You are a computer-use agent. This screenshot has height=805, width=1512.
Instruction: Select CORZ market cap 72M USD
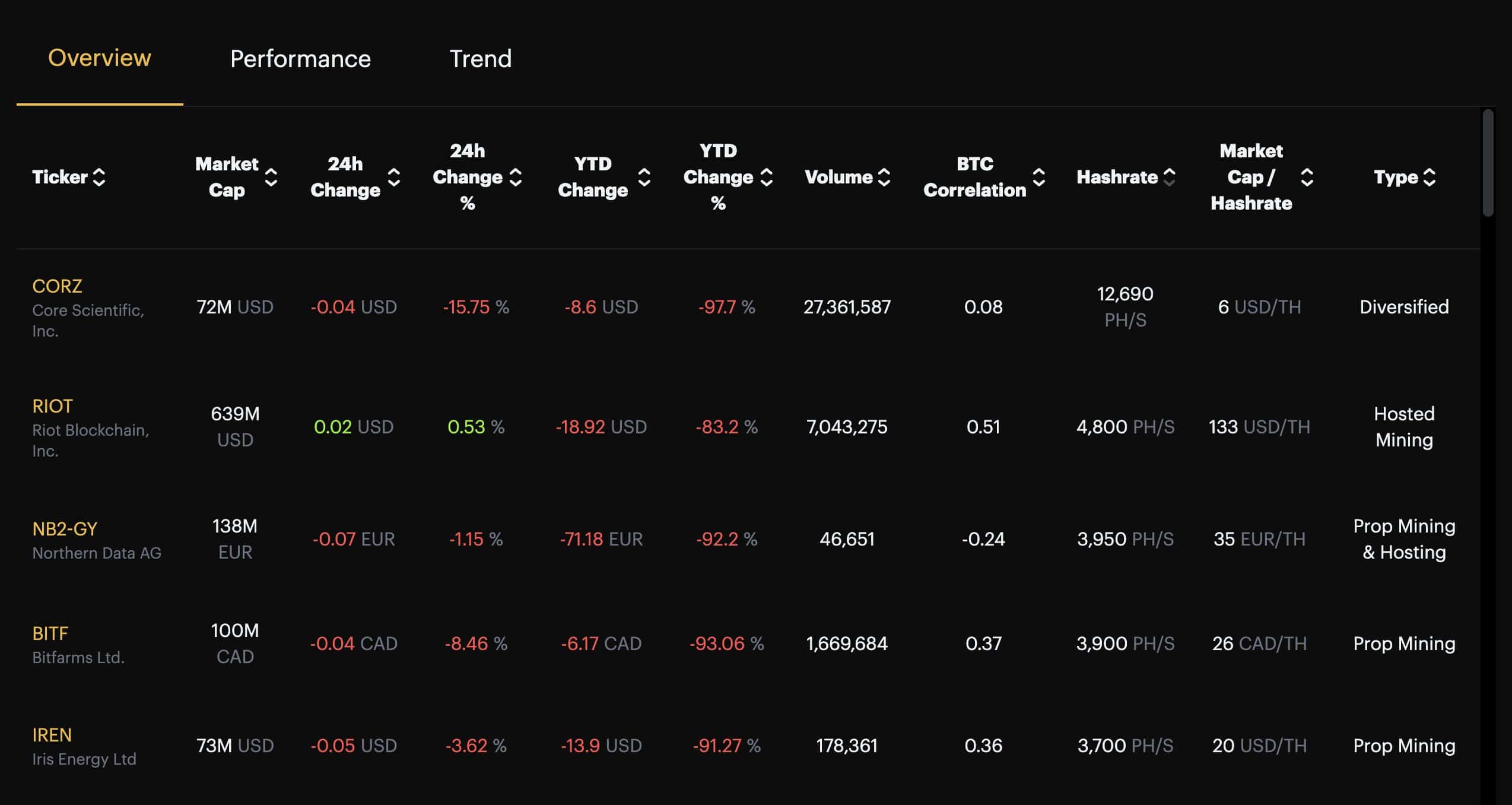(x=235, y=307)
